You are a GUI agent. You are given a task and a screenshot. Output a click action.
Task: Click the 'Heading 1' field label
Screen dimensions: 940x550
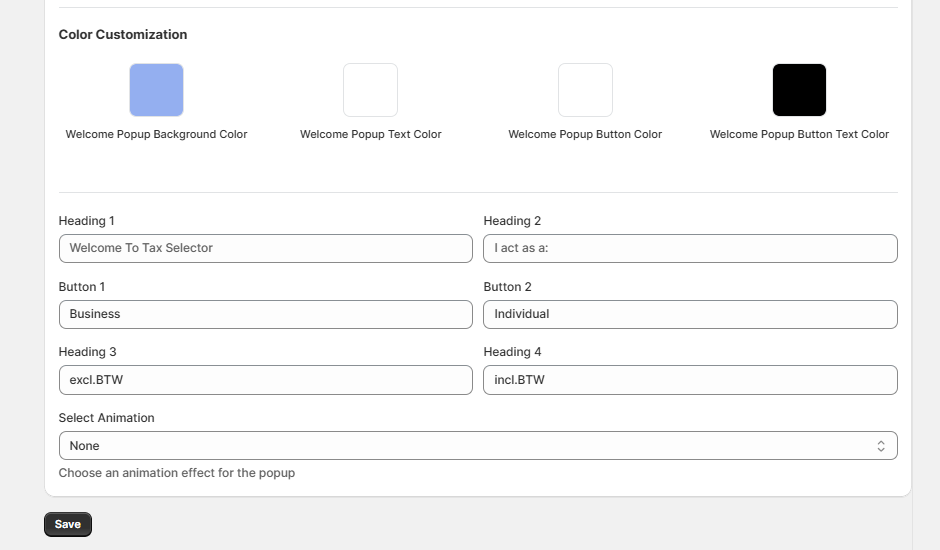coord(87,221)
